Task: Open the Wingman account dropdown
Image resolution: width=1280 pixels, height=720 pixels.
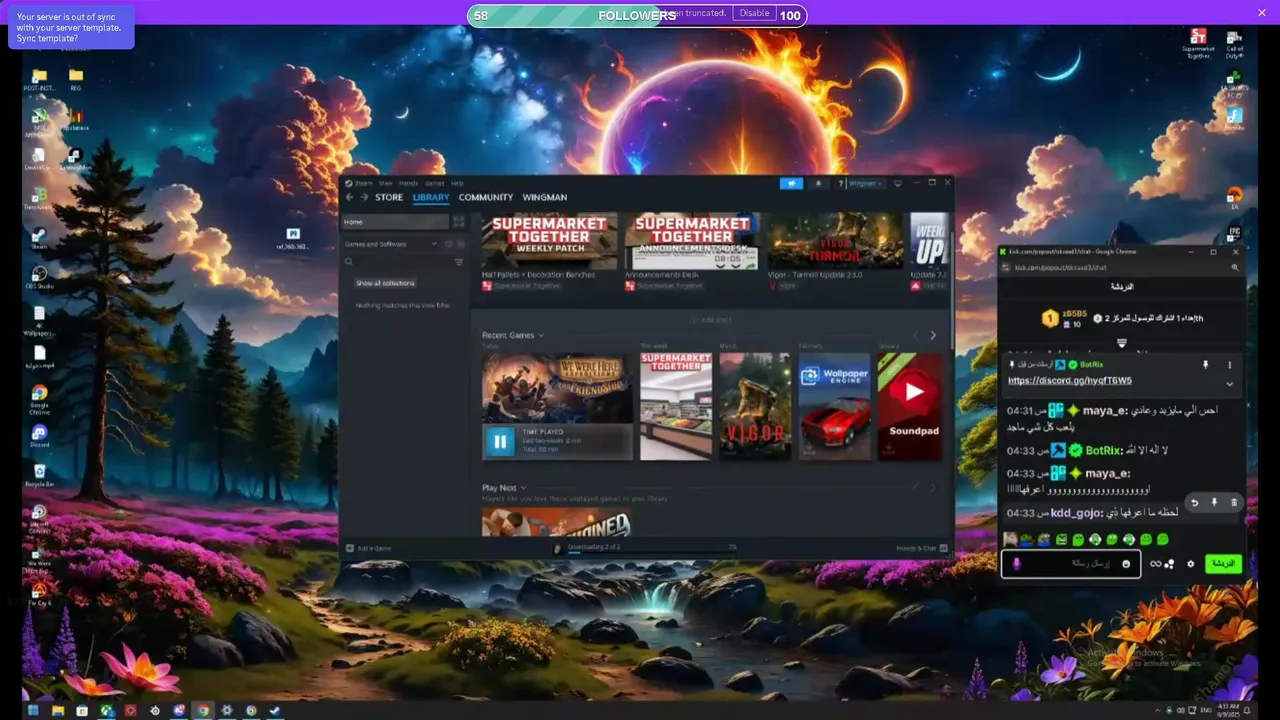Action: pyautogui.click(x=865, y=183)
